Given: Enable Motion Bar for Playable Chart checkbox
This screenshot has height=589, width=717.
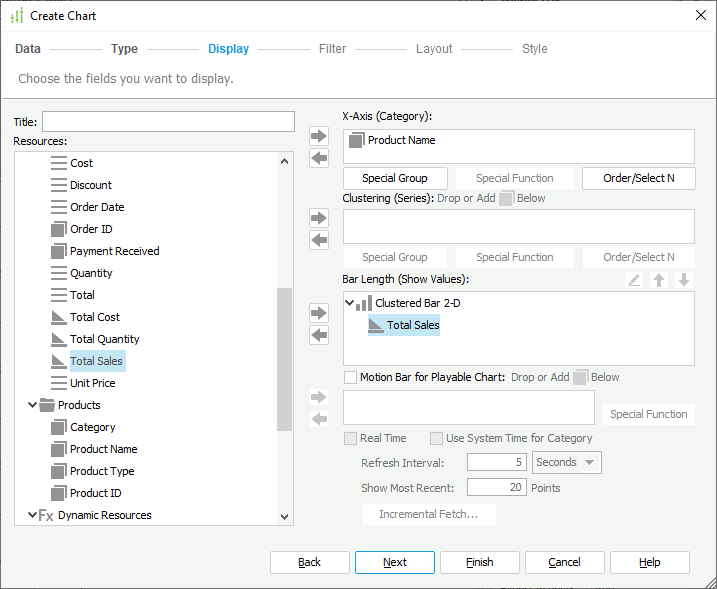Looking at the screenshot, I should (350, 377).
